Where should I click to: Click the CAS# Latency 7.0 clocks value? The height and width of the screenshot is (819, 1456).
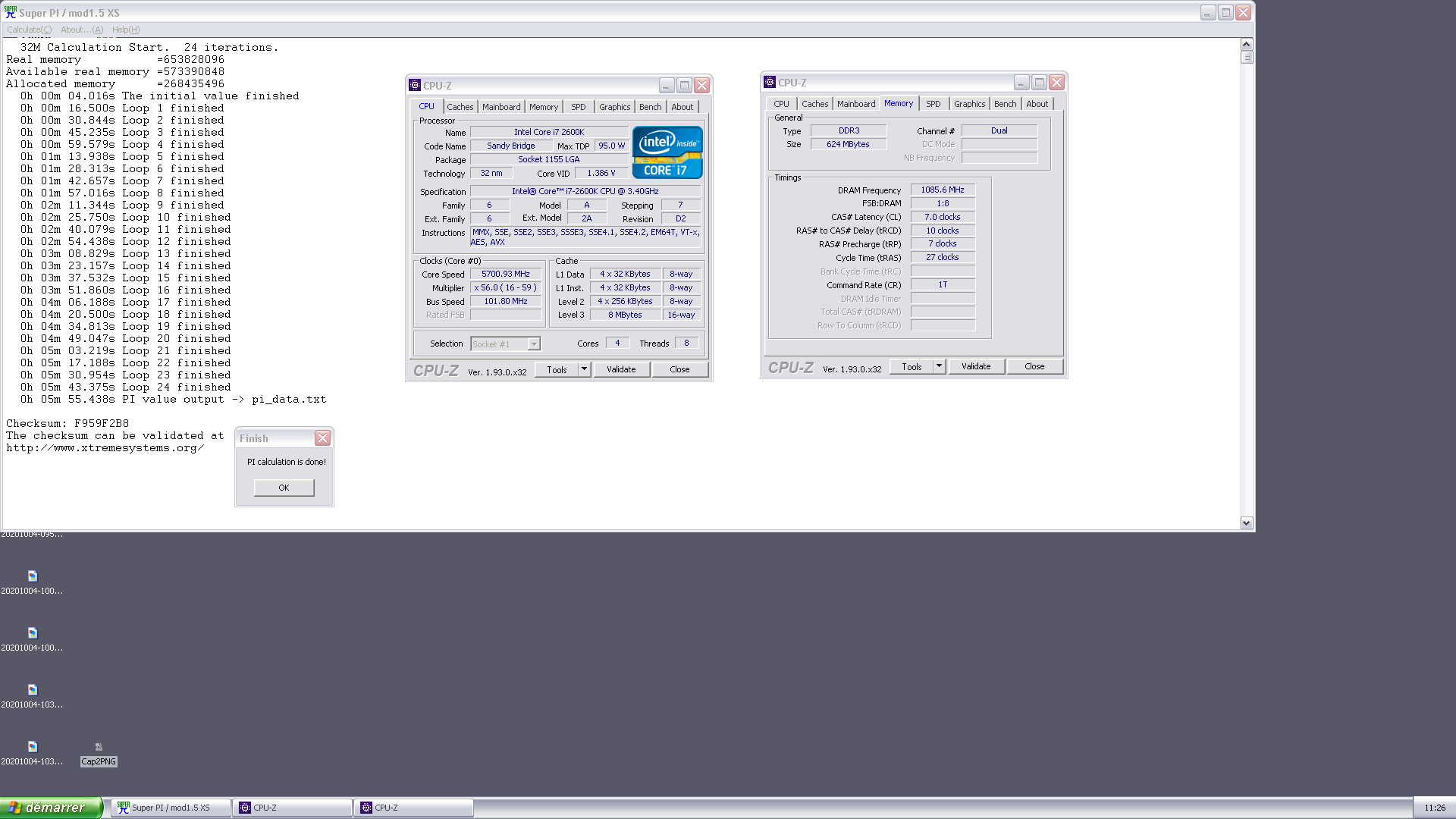coord(943,217)
